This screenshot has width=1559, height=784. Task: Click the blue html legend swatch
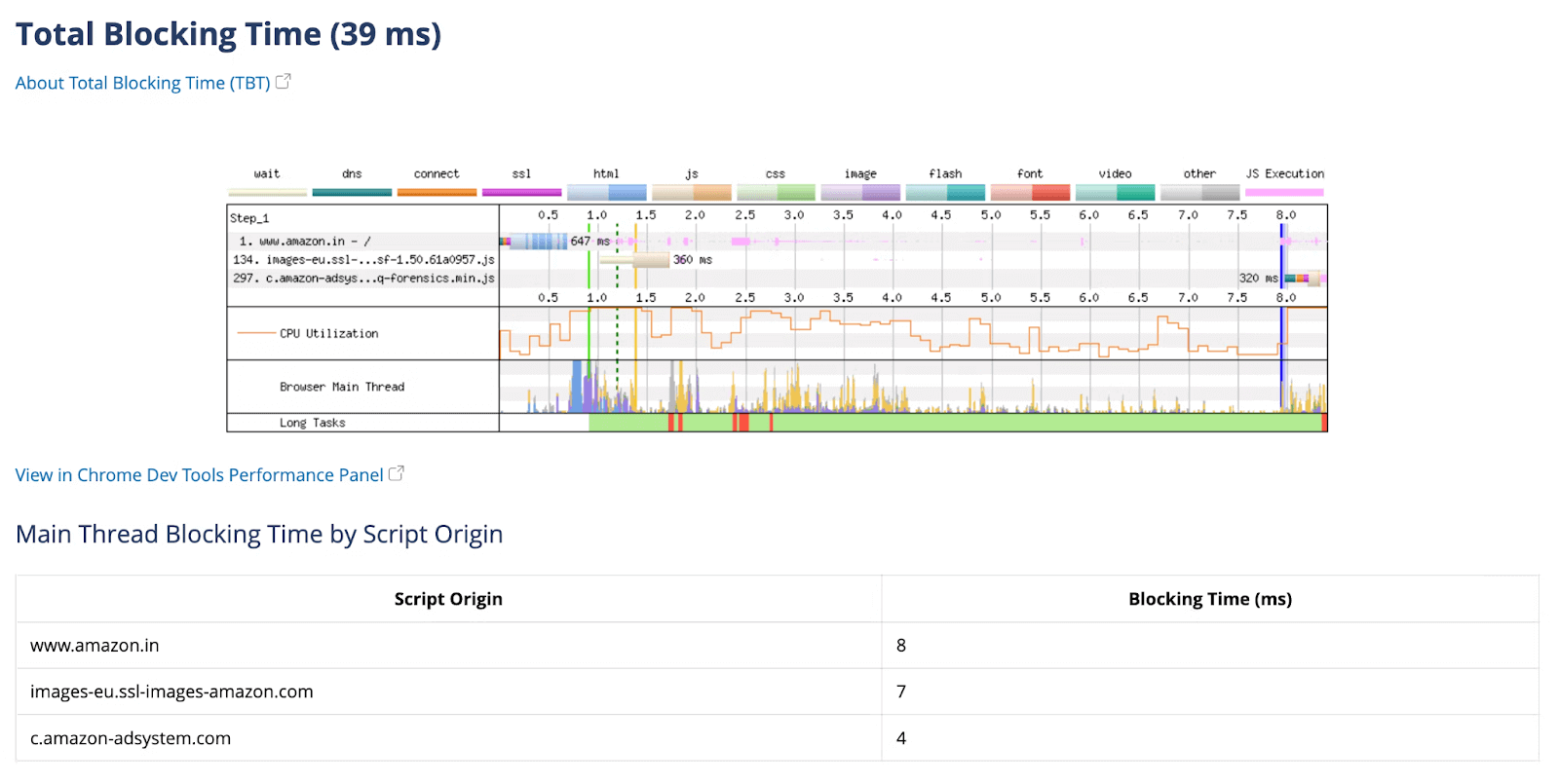(x=606, y=193)
